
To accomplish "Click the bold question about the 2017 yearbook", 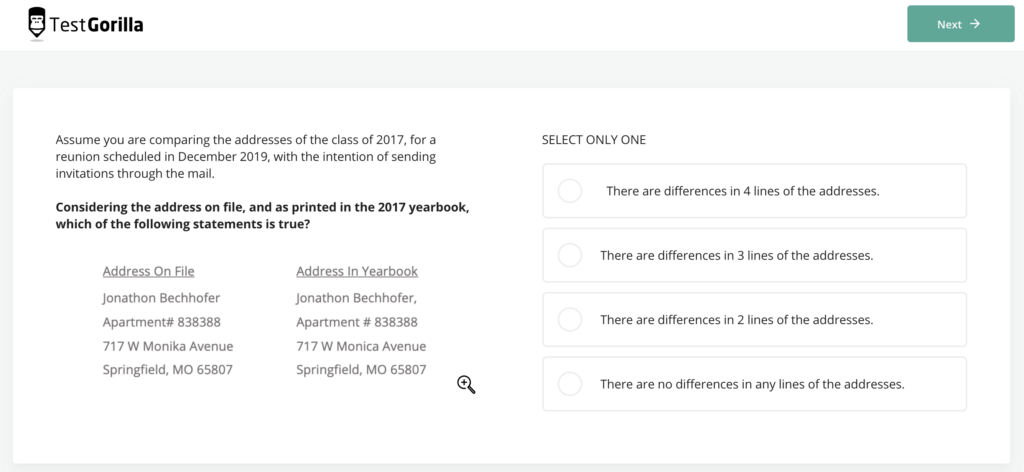I will click(262, 215).
